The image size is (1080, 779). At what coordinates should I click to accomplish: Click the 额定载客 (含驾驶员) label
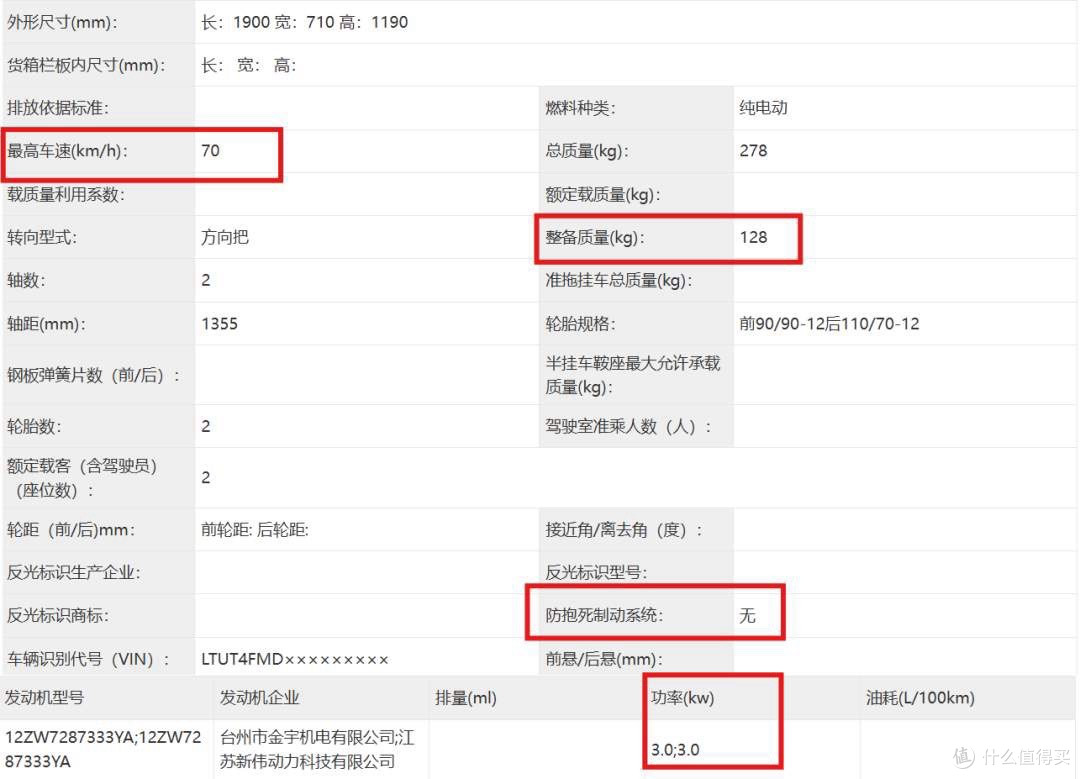click(83, 478)
